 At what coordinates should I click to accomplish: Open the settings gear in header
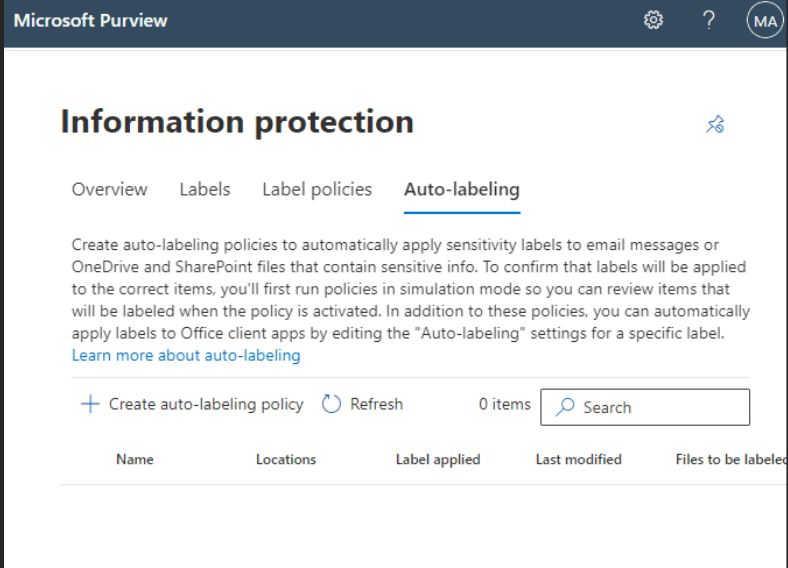654,20
